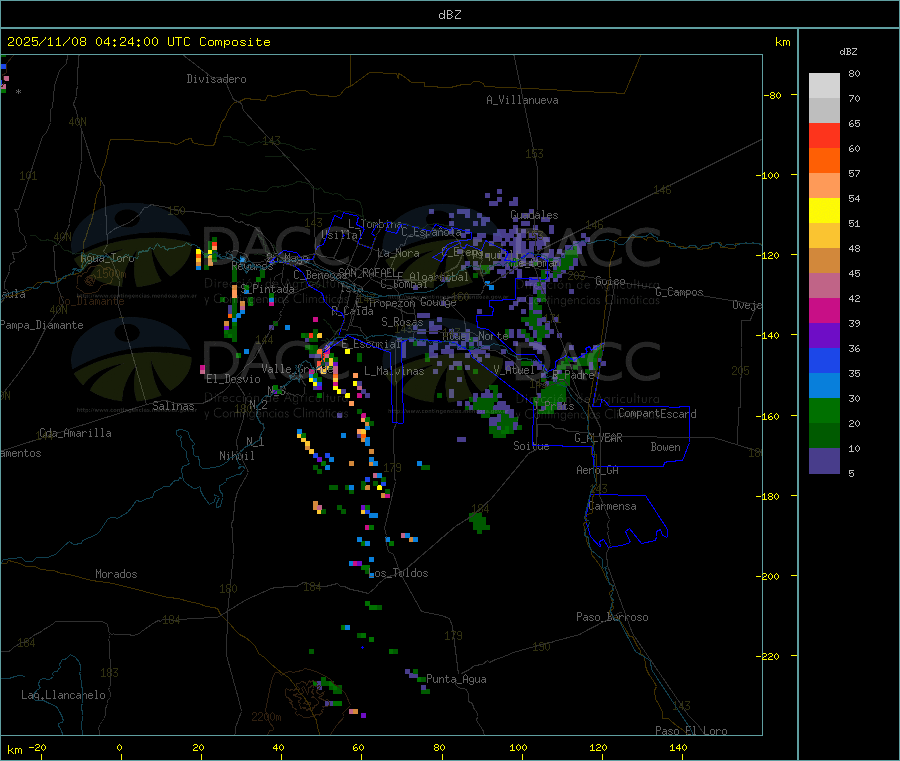Click the 'Salinas' map label

(x=173, y=406)
